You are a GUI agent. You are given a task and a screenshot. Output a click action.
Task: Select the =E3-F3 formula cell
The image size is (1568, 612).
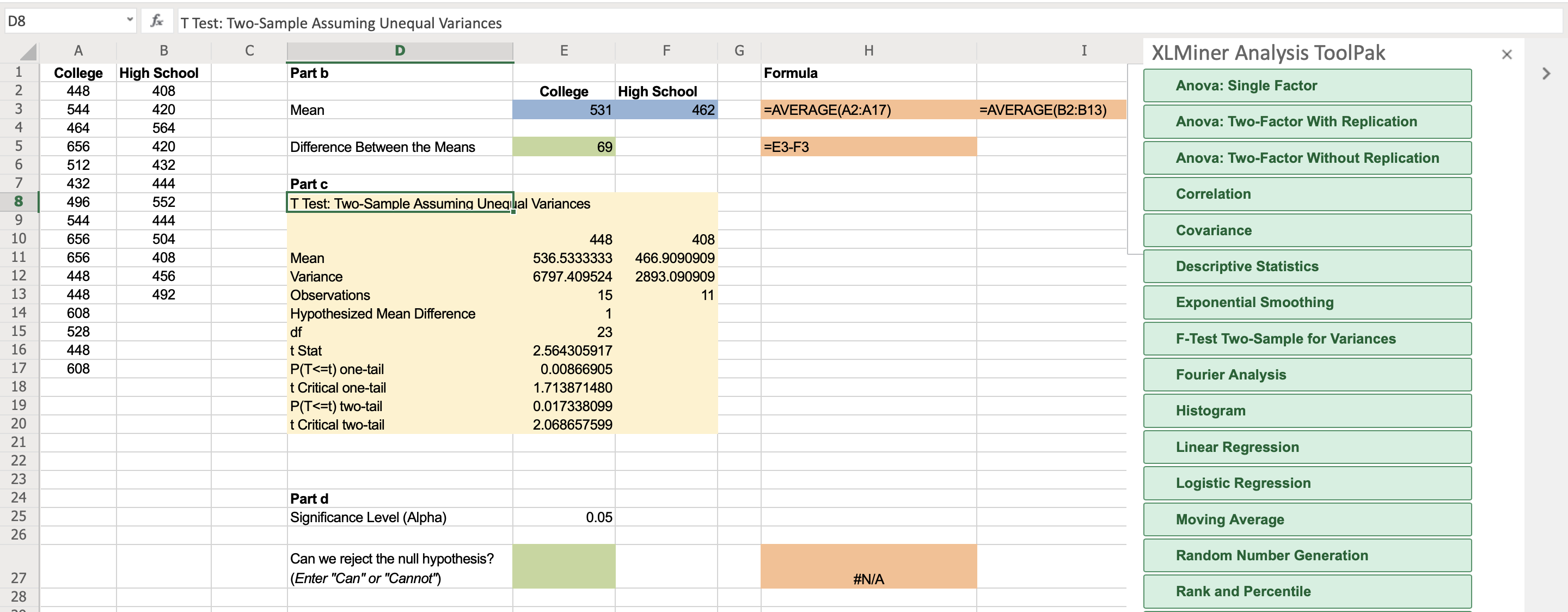868,147
